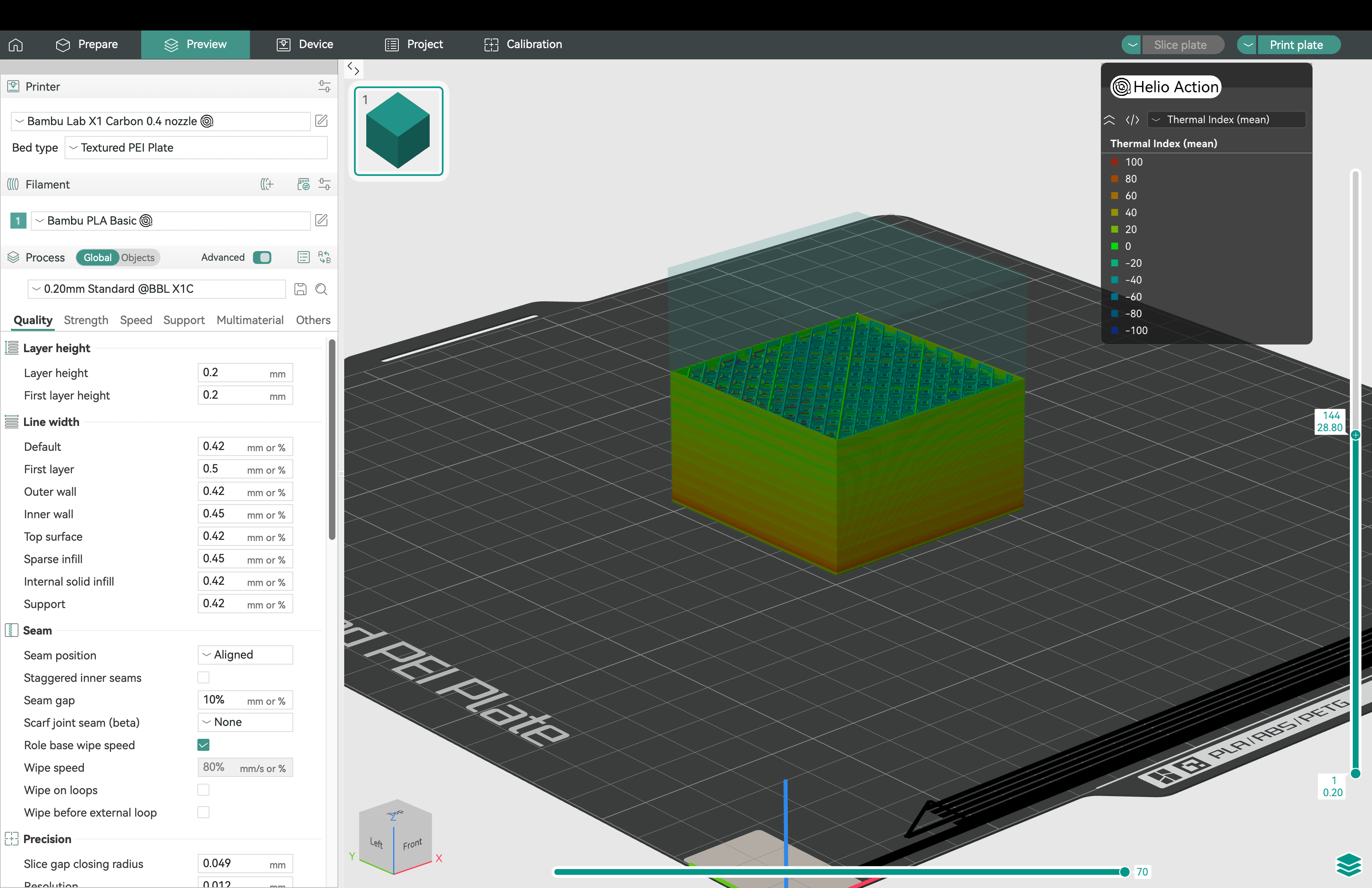Screen dimensions: 1372x888
Task: Open the Bambu PLA Basic filament dropdown
Action: click(x=170, y=221)
